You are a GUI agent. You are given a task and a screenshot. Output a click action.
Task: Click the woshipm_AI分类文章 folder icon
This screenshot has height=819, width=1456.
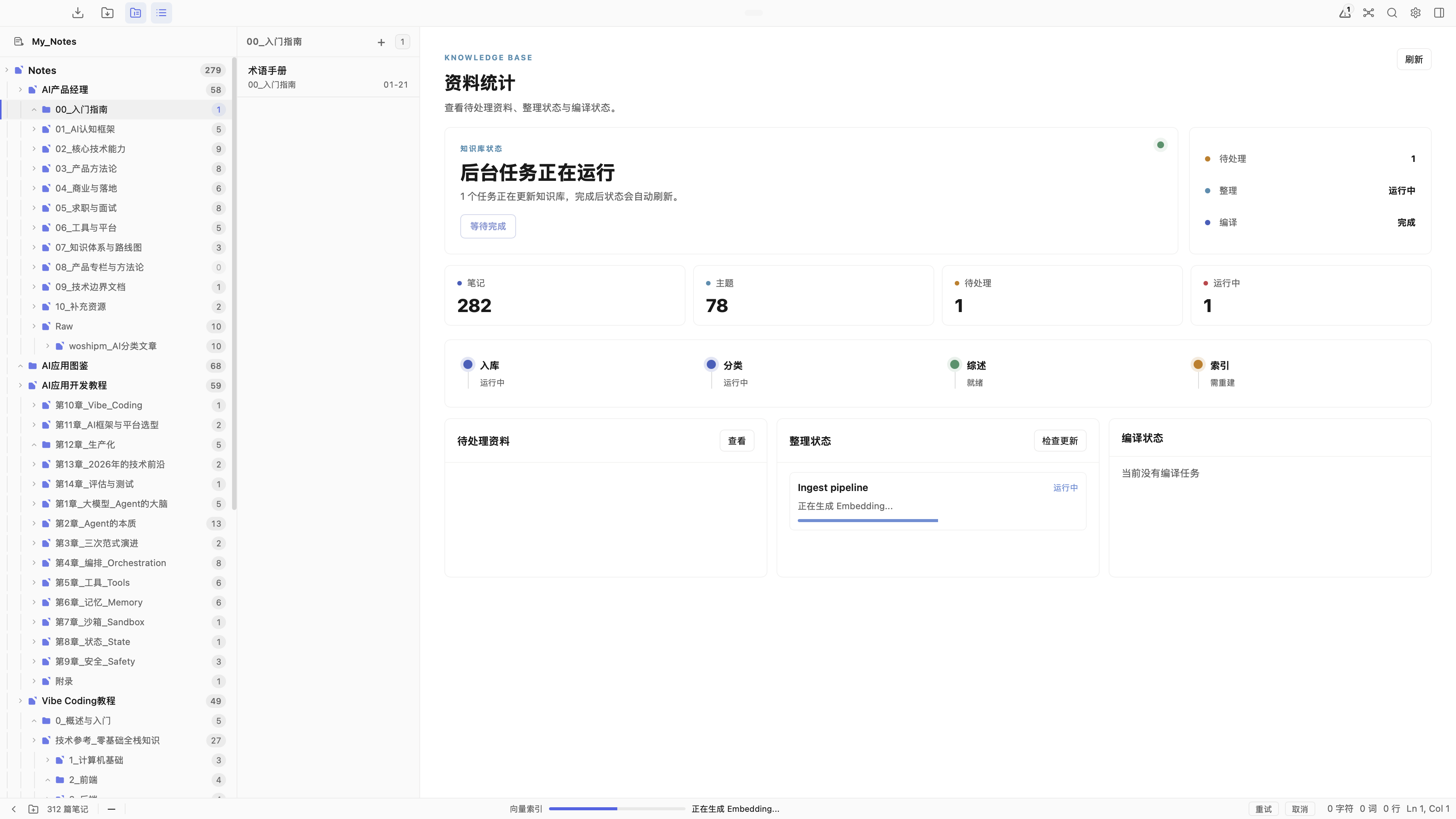[x=60, y=346]
